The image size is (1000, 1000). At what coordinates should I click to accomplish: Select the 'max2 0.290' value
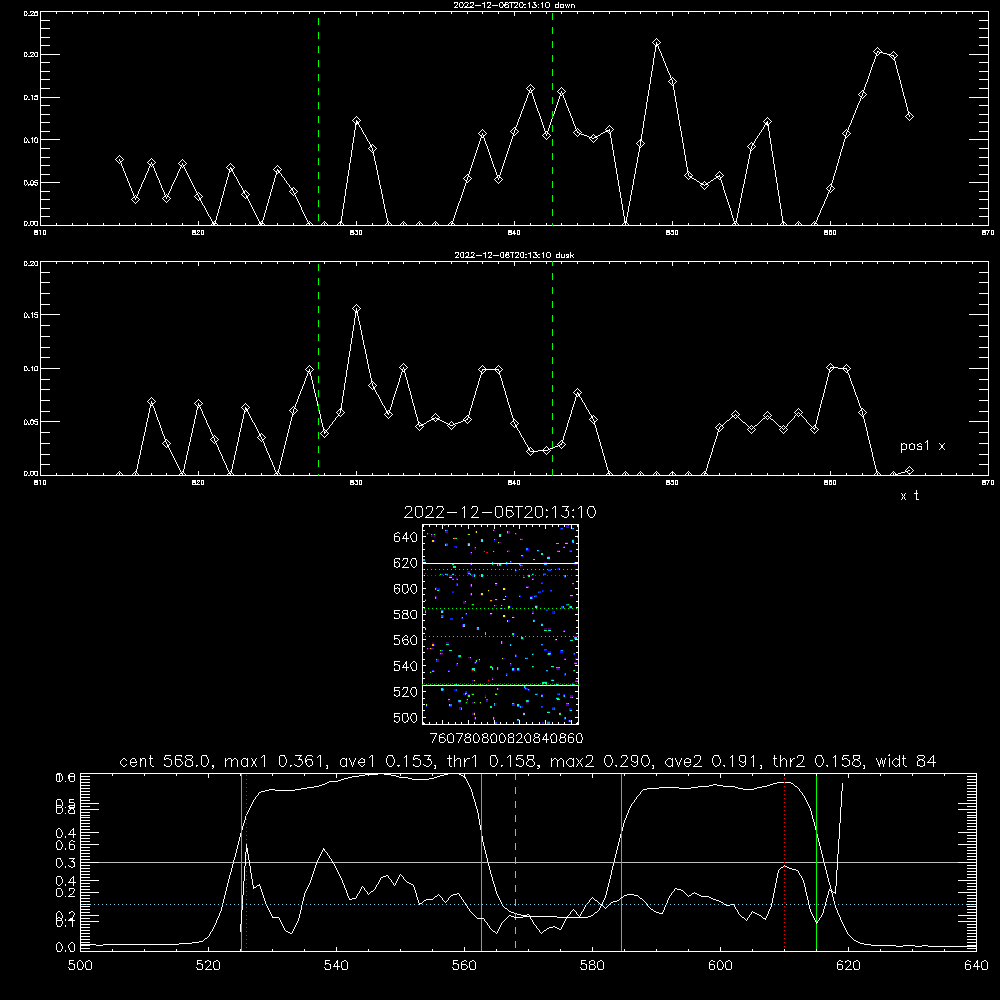click(x=599, y=761)
